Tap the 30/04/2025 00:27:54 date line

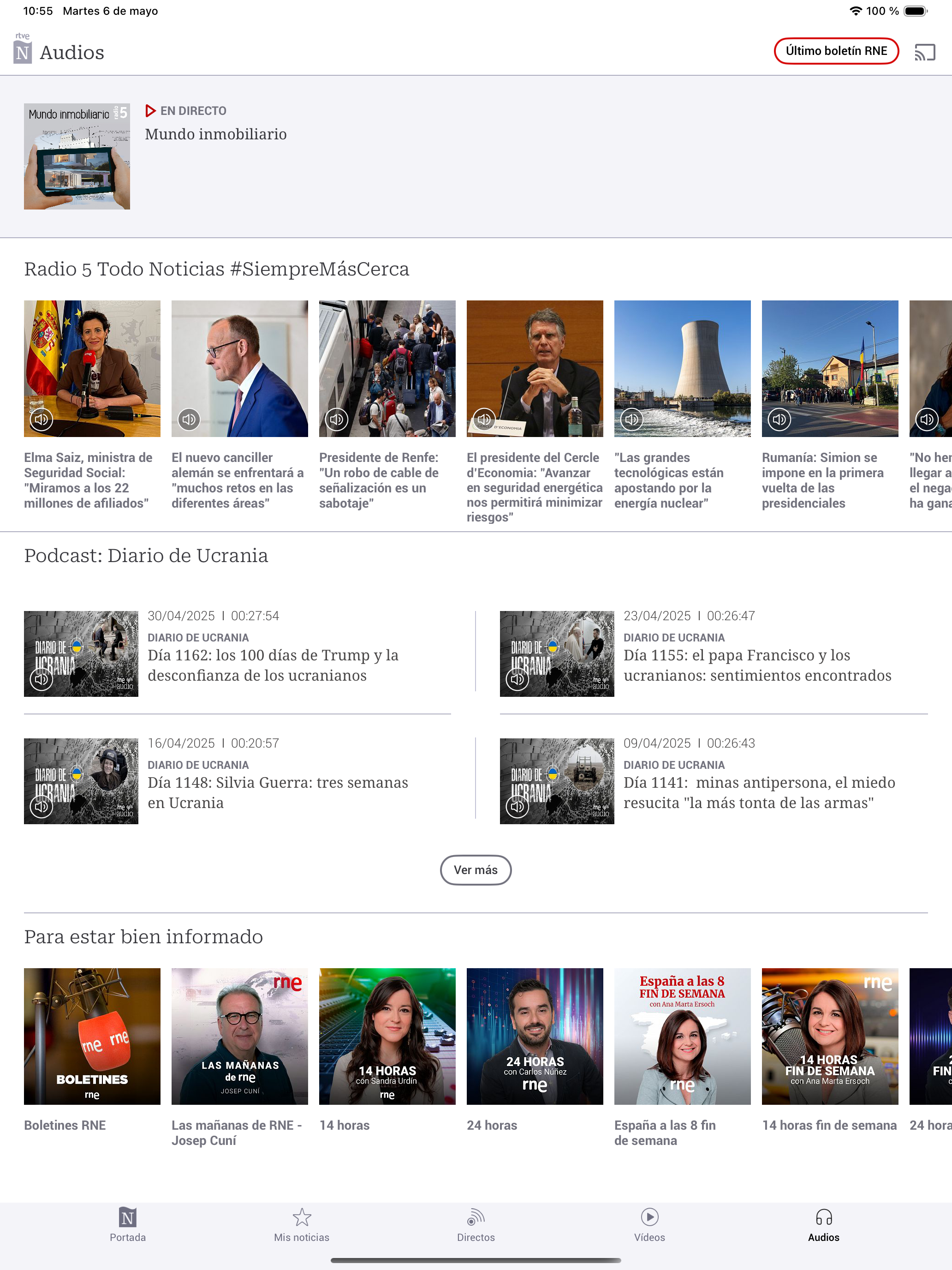pyautogui.click(x=214, y=616)
